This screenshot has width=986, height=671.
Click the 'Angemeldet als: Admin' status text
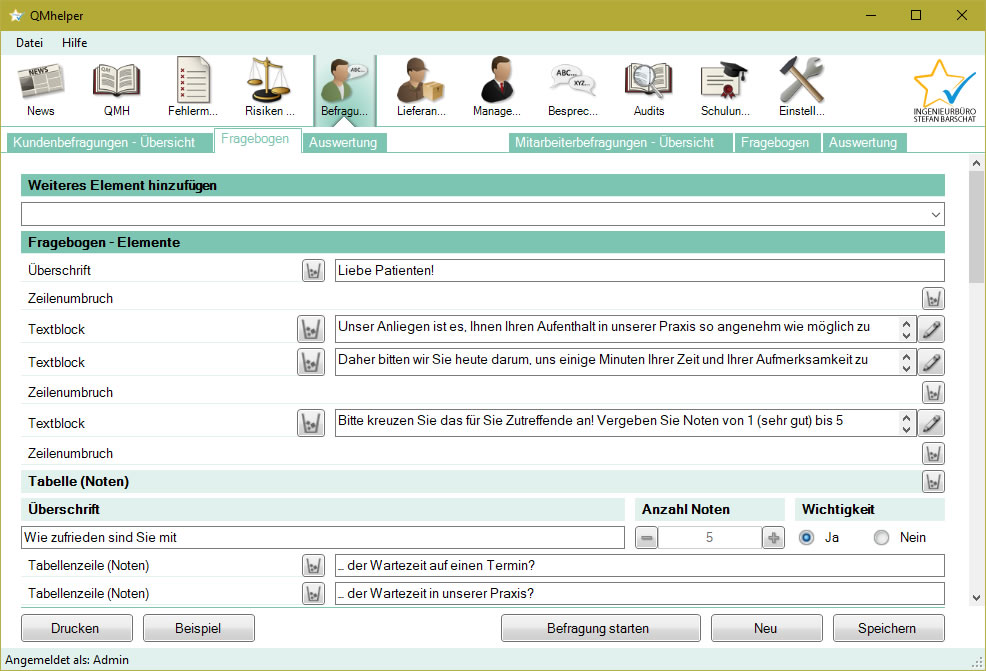point(67,660)
